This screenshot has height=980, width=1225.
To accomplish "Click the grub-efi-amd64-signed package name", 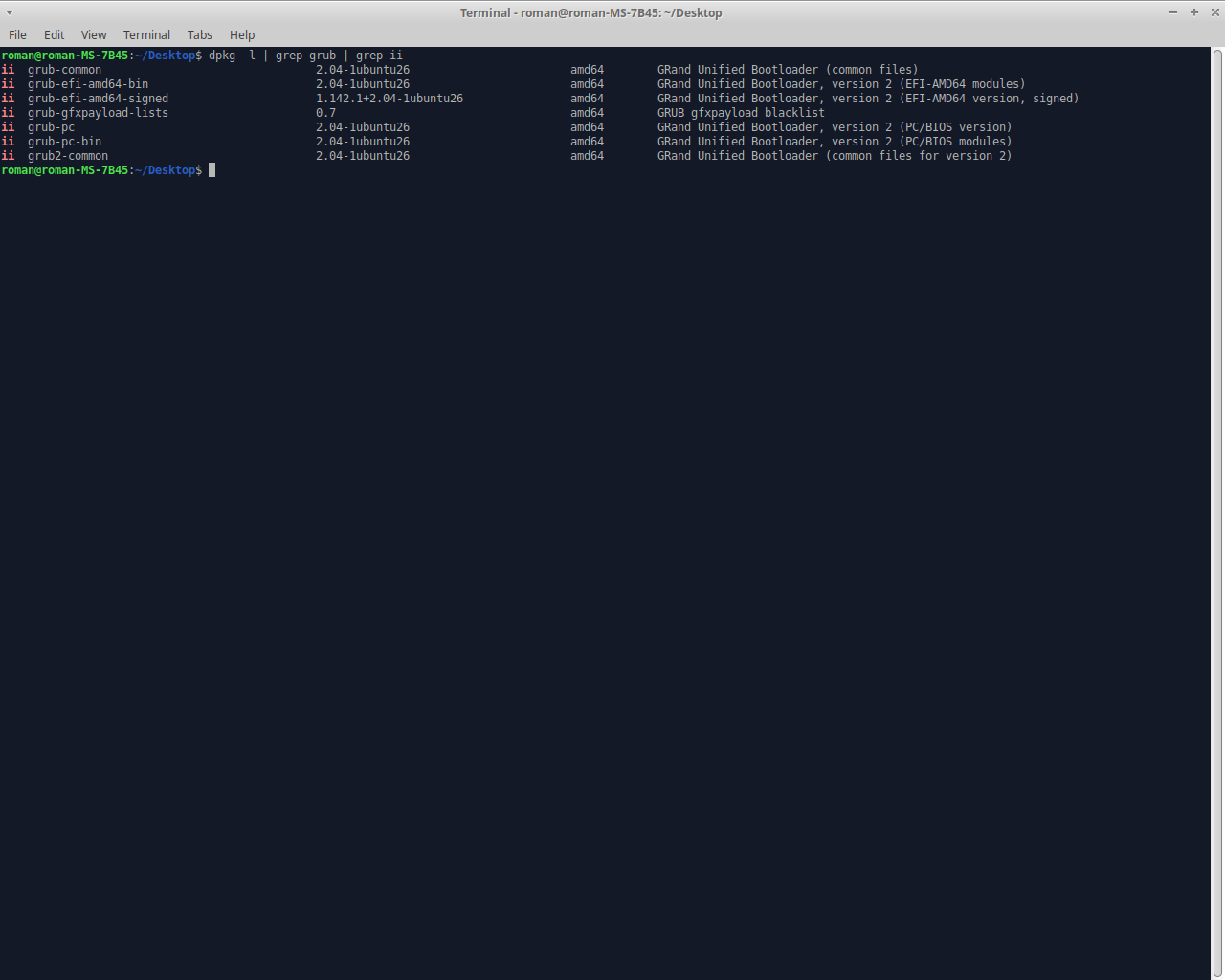I will coord(98,99).
